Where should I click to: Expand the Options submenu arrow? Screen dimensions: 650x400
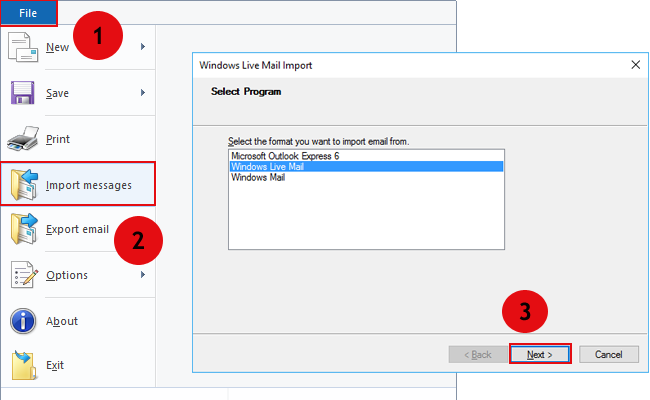pos(143,274)
